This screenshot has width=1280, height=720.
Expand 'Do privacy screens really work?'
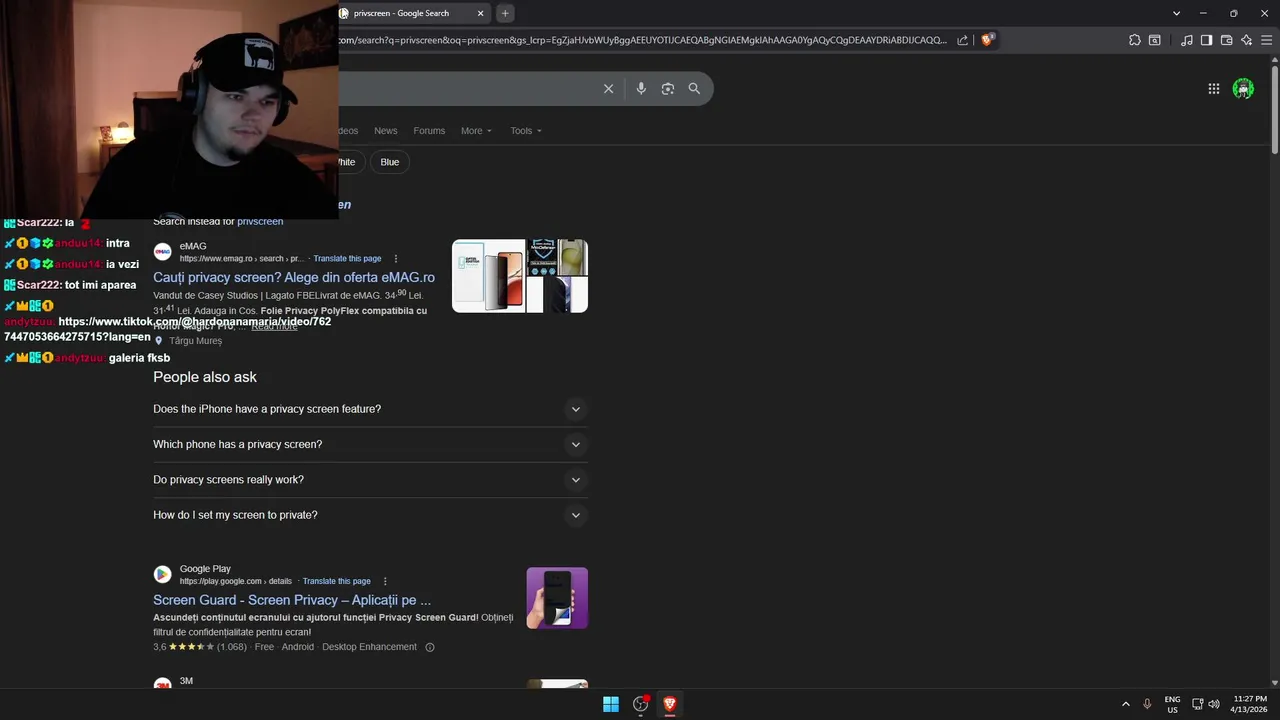(370, 480)
